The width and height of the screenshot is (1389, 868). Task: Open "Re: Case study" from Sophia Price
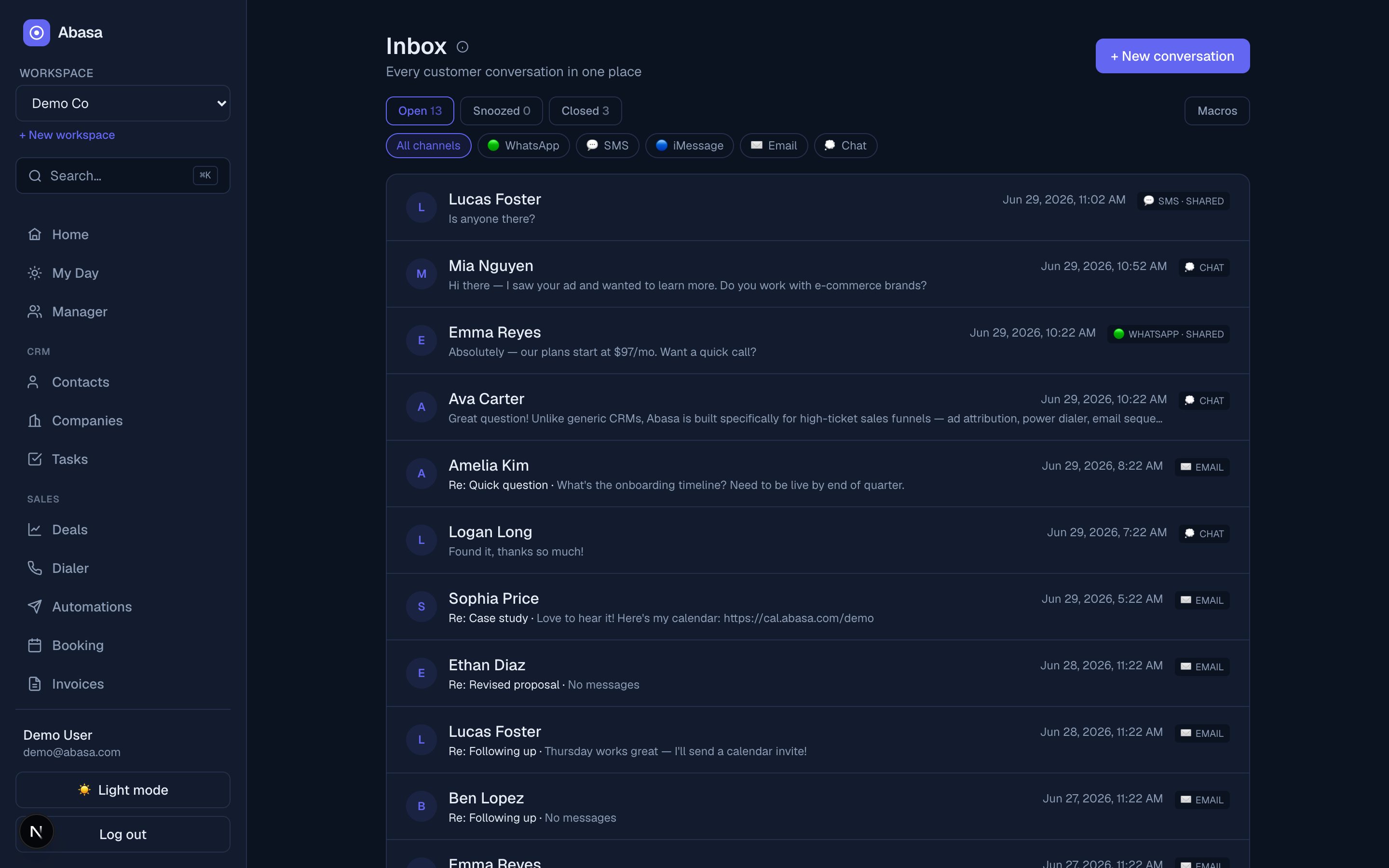pyautogui.click(x=818, y=607)
